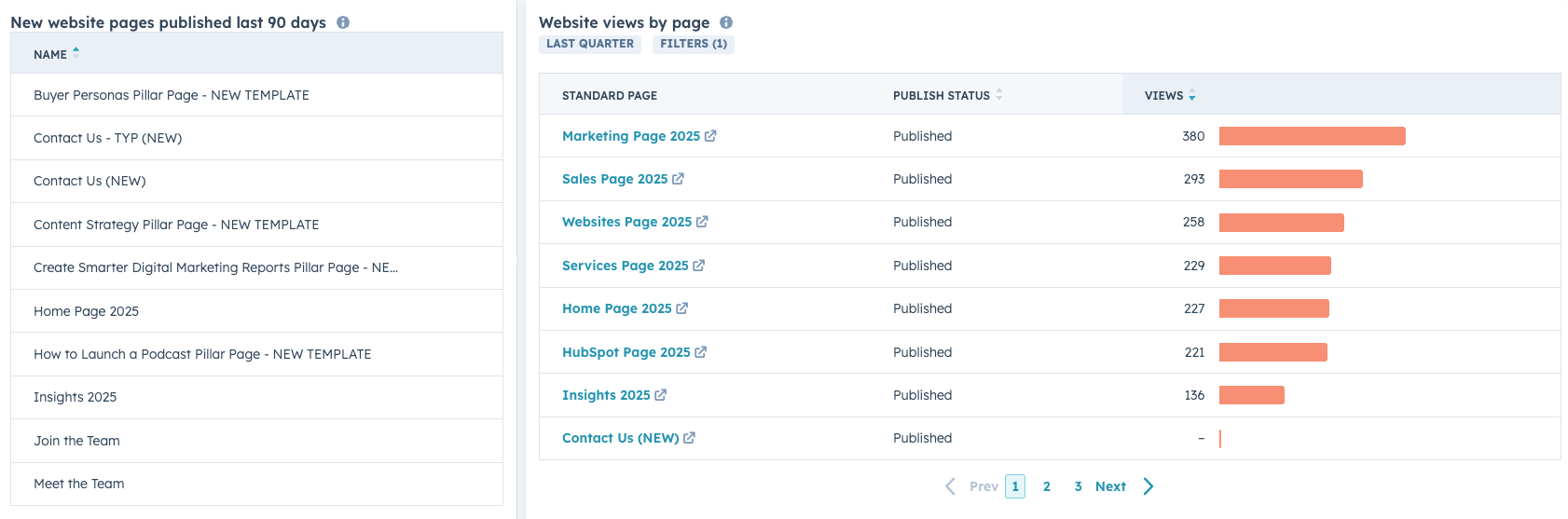Image resolution: width=1568 pixels, height=519 pixels.
Task: Go to page 2 of results
Action: point(1047,486)
